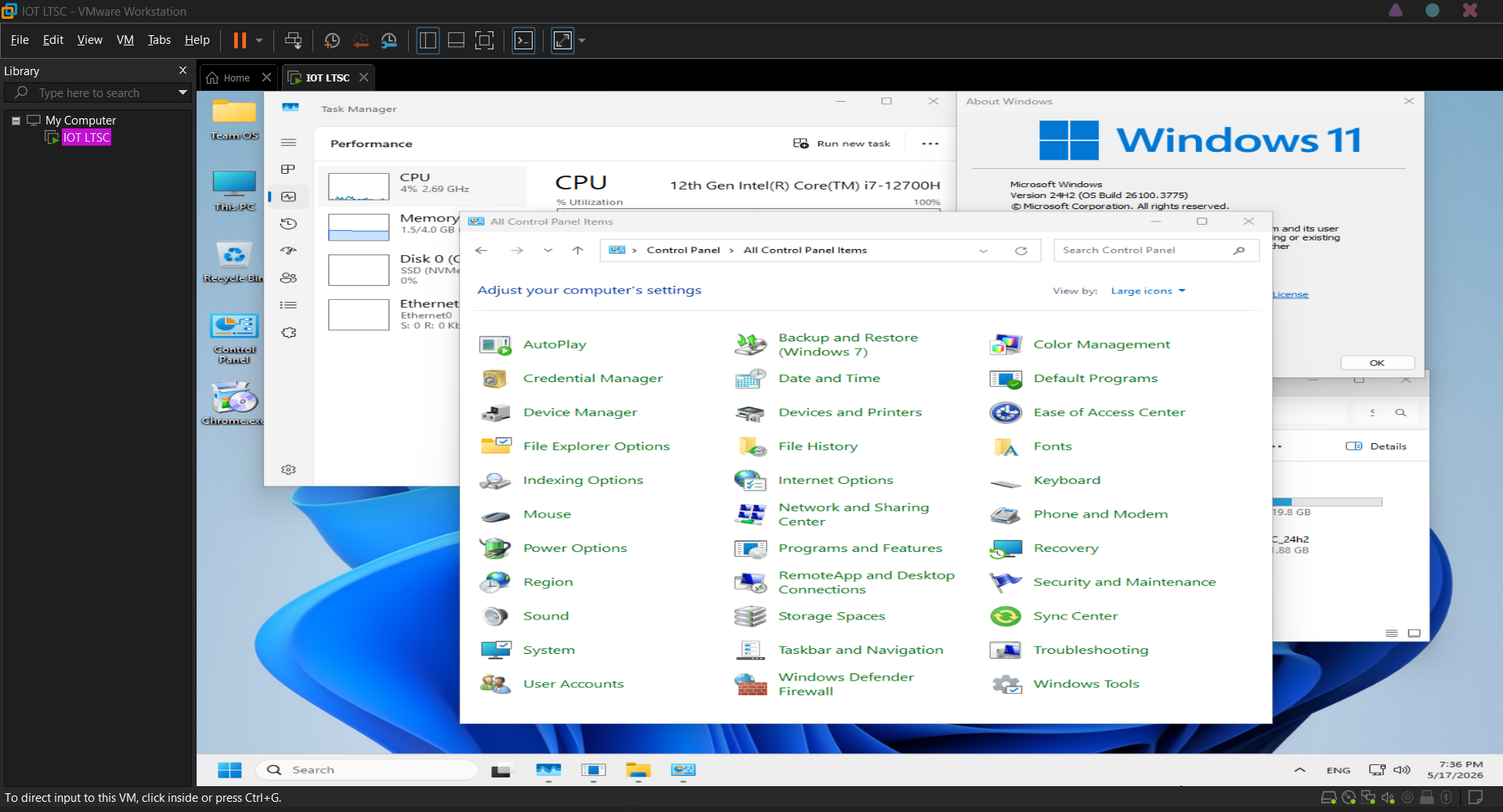This screenshot has width=1503, height=812.
Task: Open Device Manager in Control Panel
Action: [580, 413]
